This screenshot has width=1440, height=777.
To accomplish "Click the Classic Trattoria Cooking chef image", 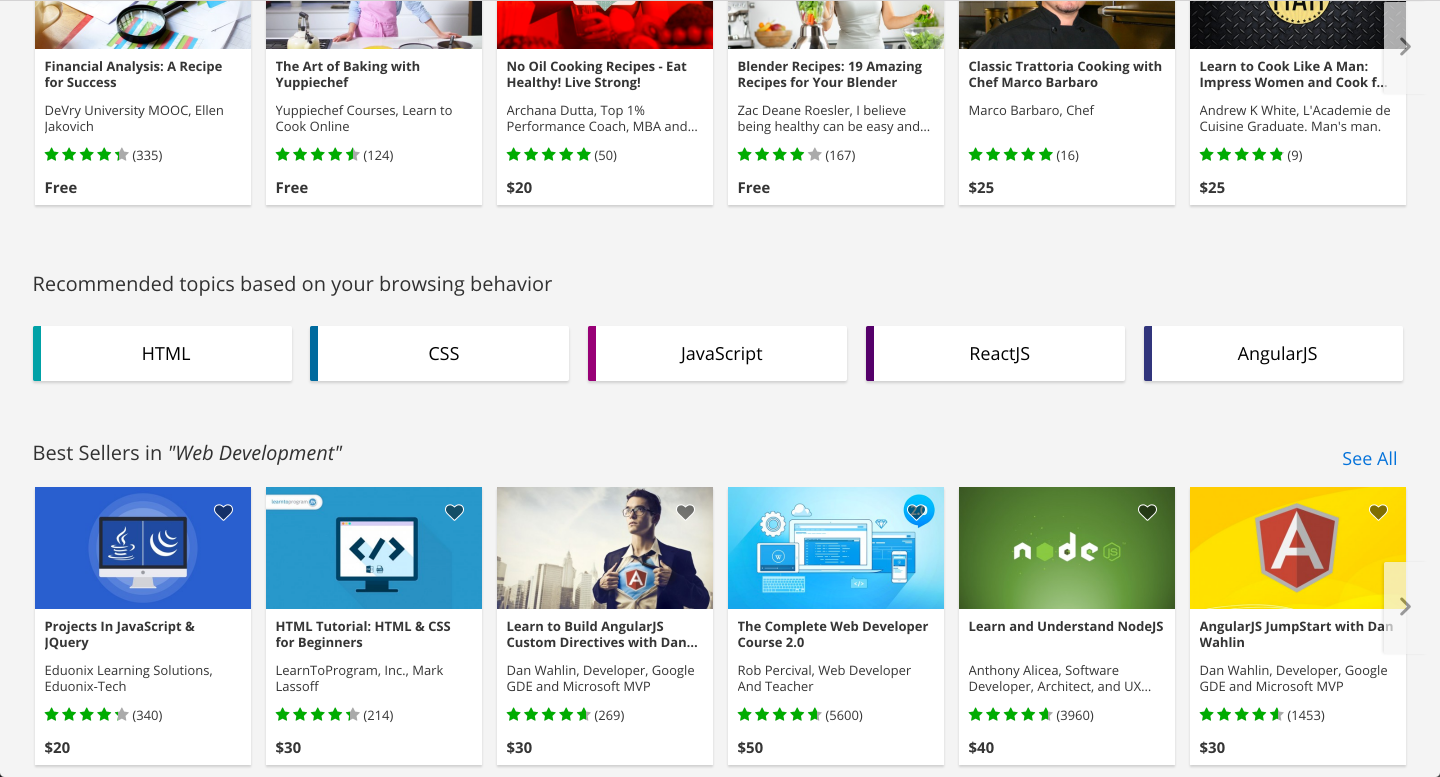I will tap(1067, 24).
